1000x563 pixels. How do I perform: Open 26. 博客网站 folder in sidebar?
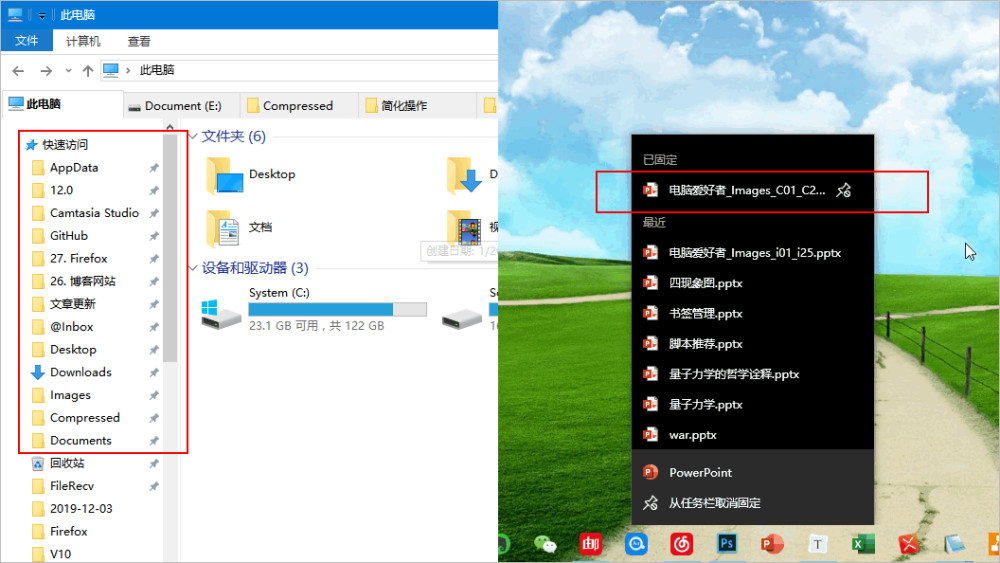click(82, 281)
